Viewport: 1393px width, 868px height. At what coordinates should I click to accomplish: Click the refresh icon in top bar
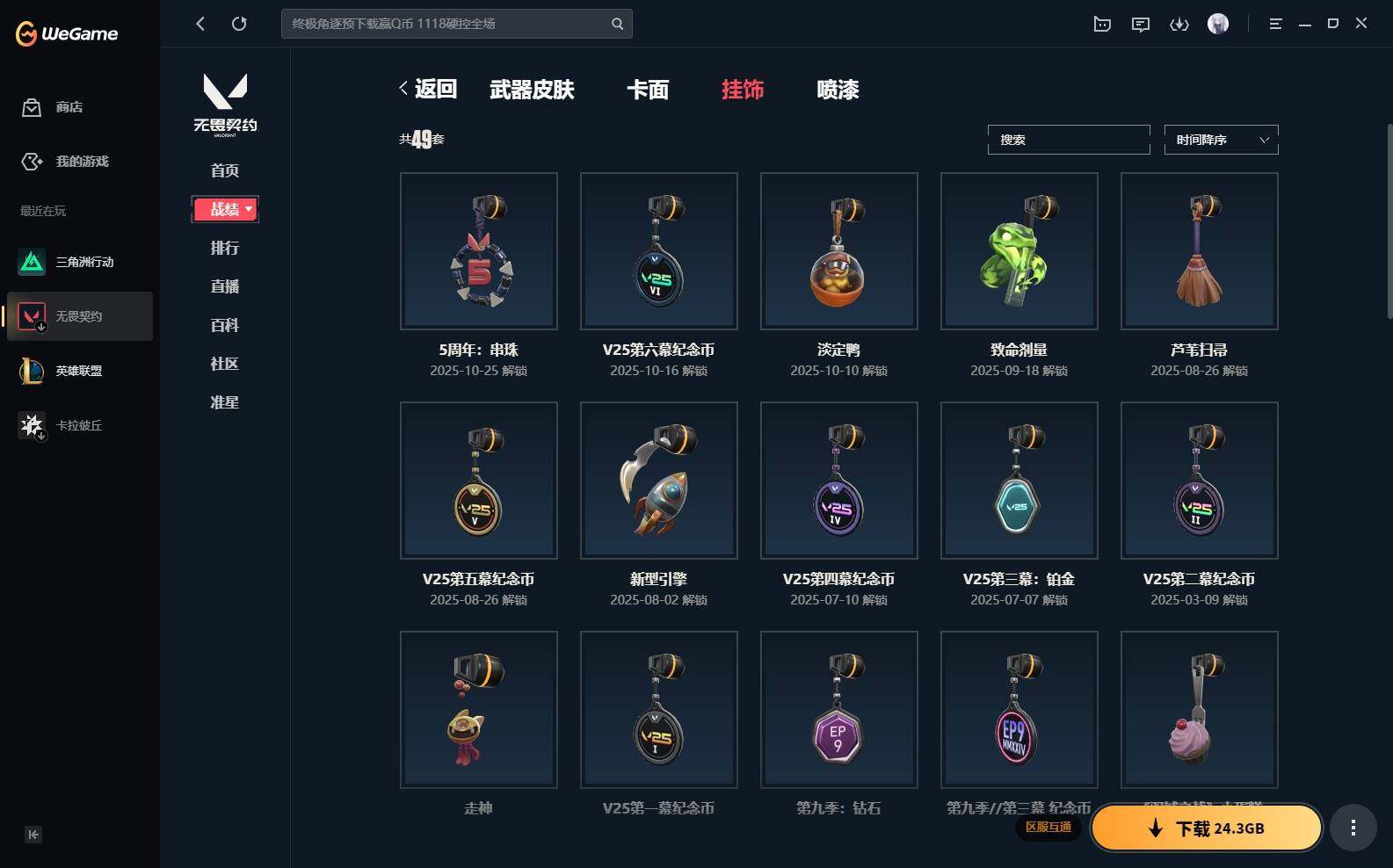(x=239, y=24)
